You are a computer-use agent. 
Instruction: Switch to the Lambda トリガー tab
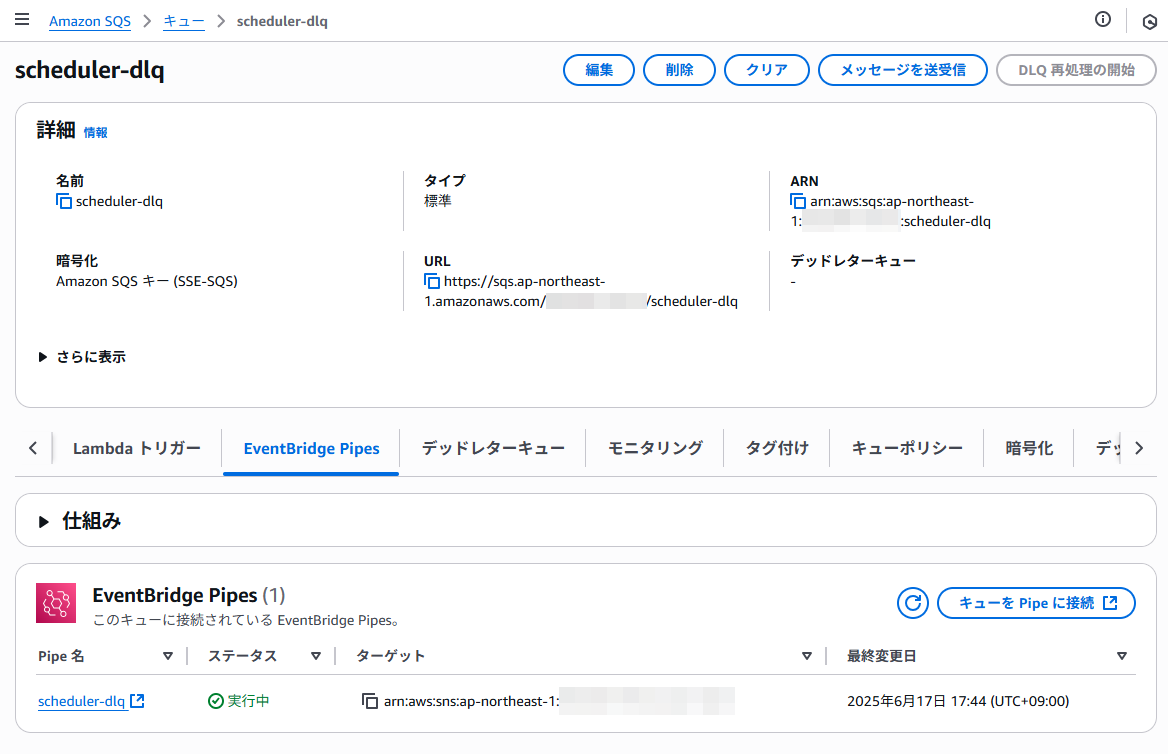137,449
